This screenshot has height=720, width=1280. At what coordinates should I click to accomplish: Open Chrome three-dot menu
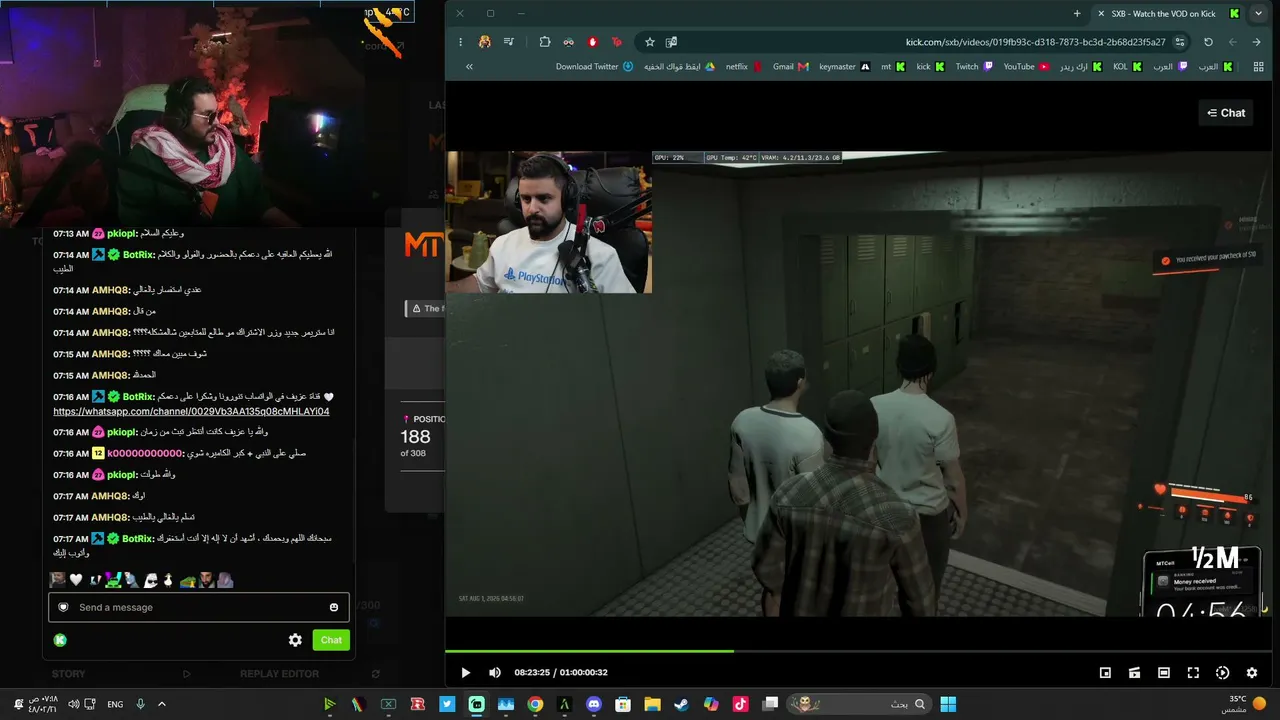click(x=460, y=42)
